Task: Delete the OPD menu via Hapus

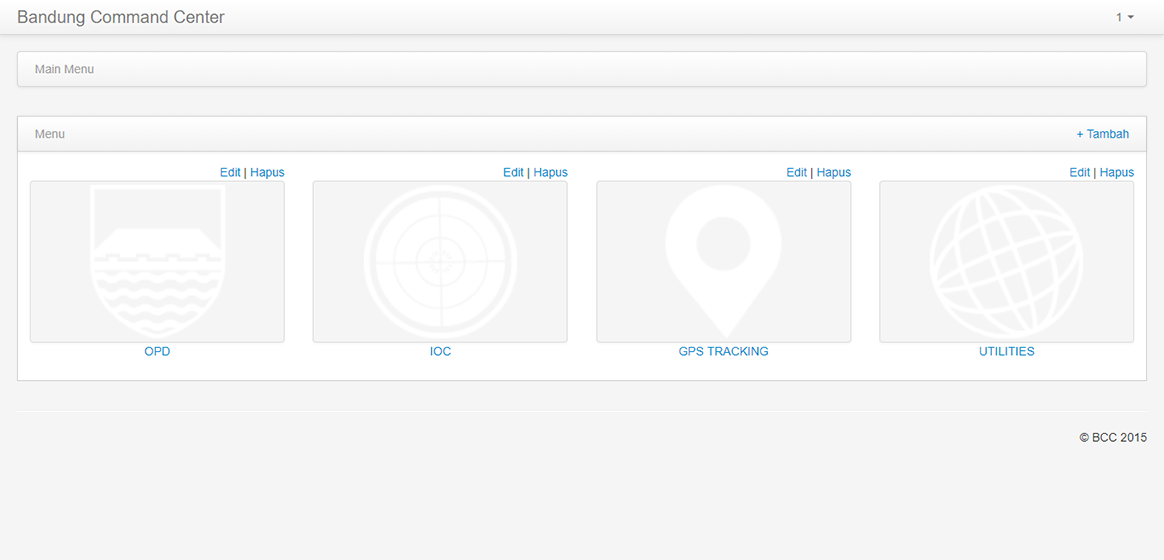Action: [267, 172]
